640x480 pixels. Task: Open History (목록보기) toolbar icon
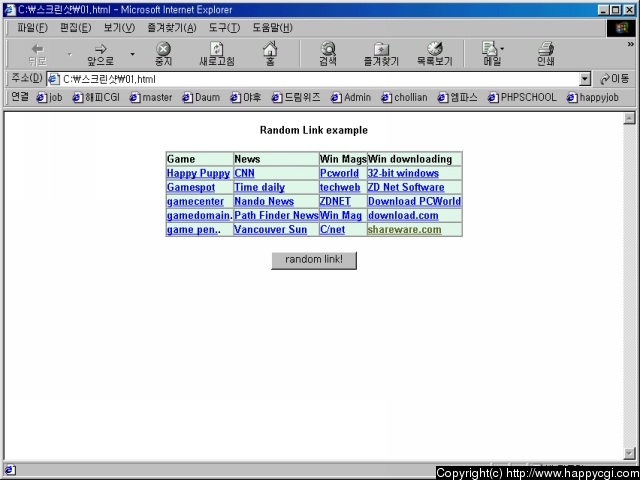434,53
